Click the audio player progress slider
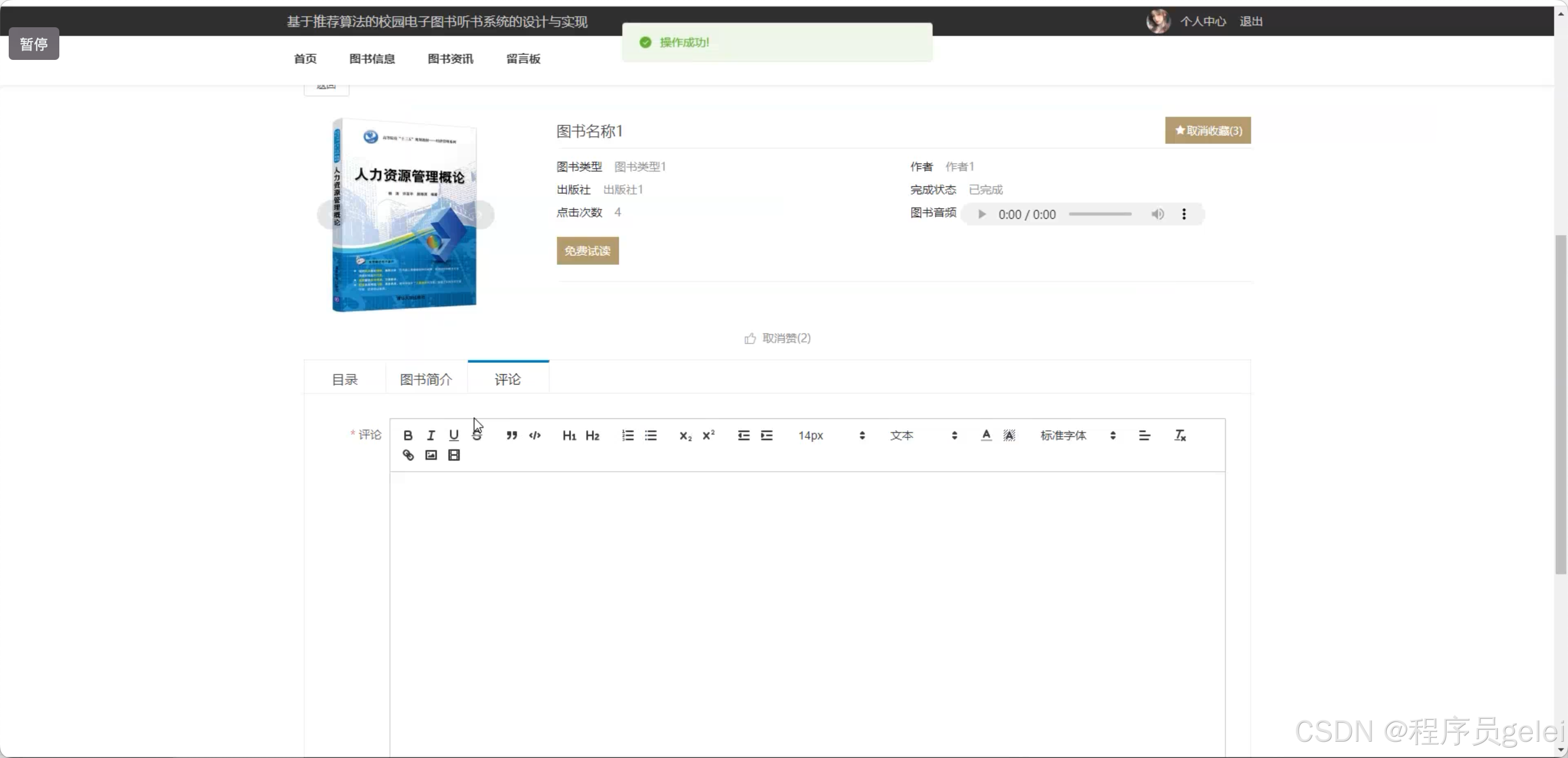1568x758 pixels. pyautogui.click(x=1100, y=215)
